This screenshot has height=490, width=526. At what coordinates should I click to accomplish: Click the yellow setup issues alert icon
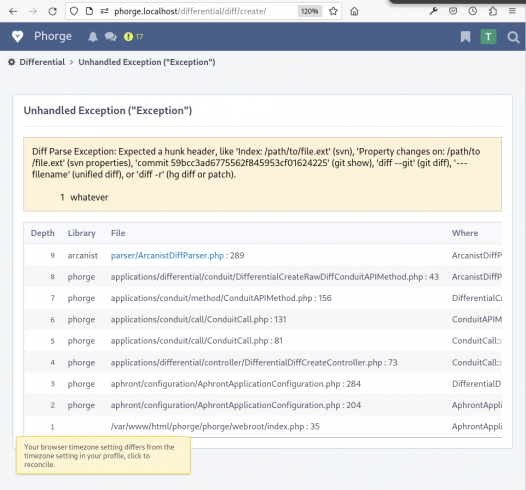tap(128, 37)
